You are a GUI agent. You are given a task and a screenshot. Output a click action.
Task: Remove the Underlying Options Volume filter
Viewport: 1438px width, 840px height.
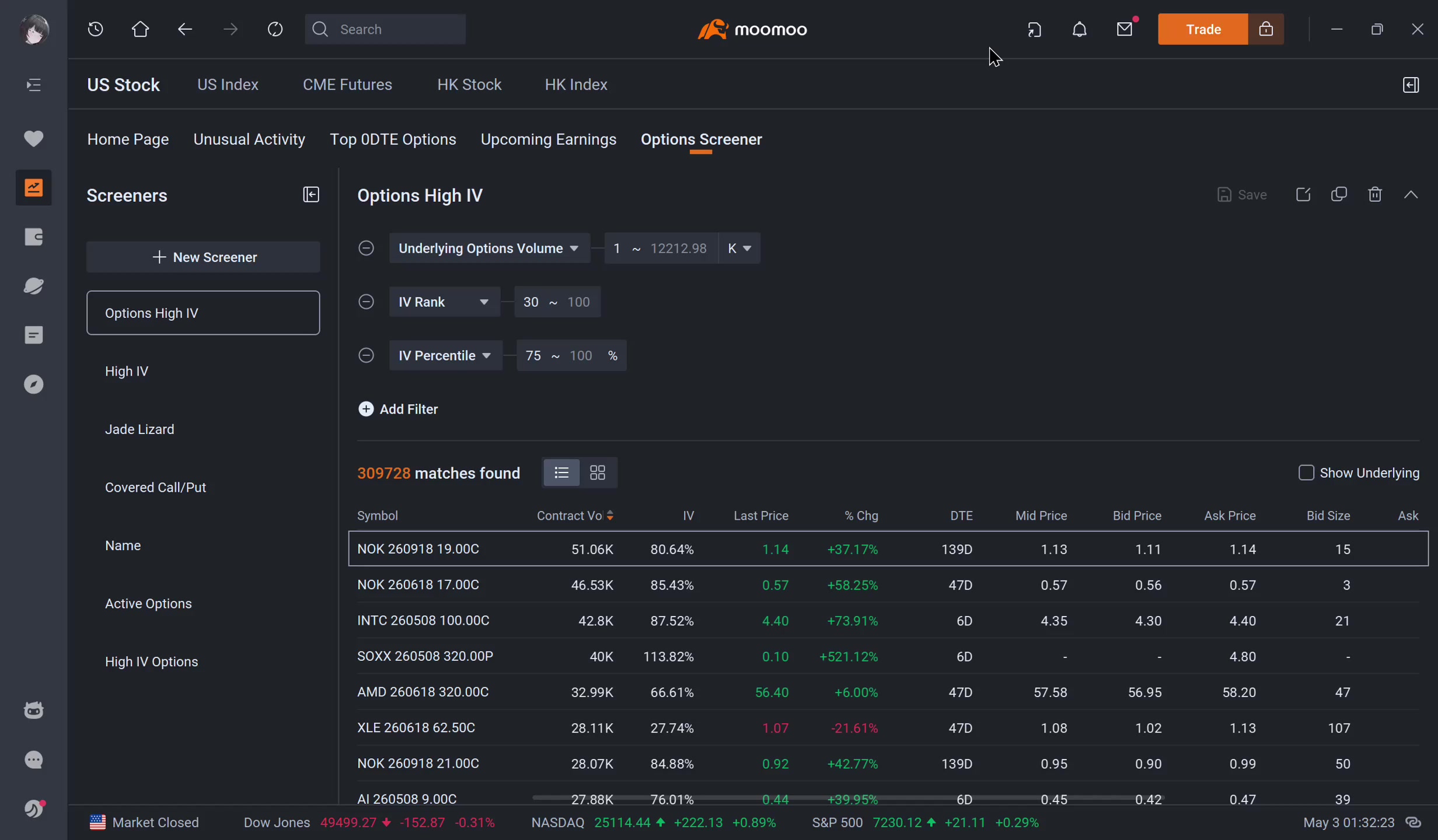(366, 248)
